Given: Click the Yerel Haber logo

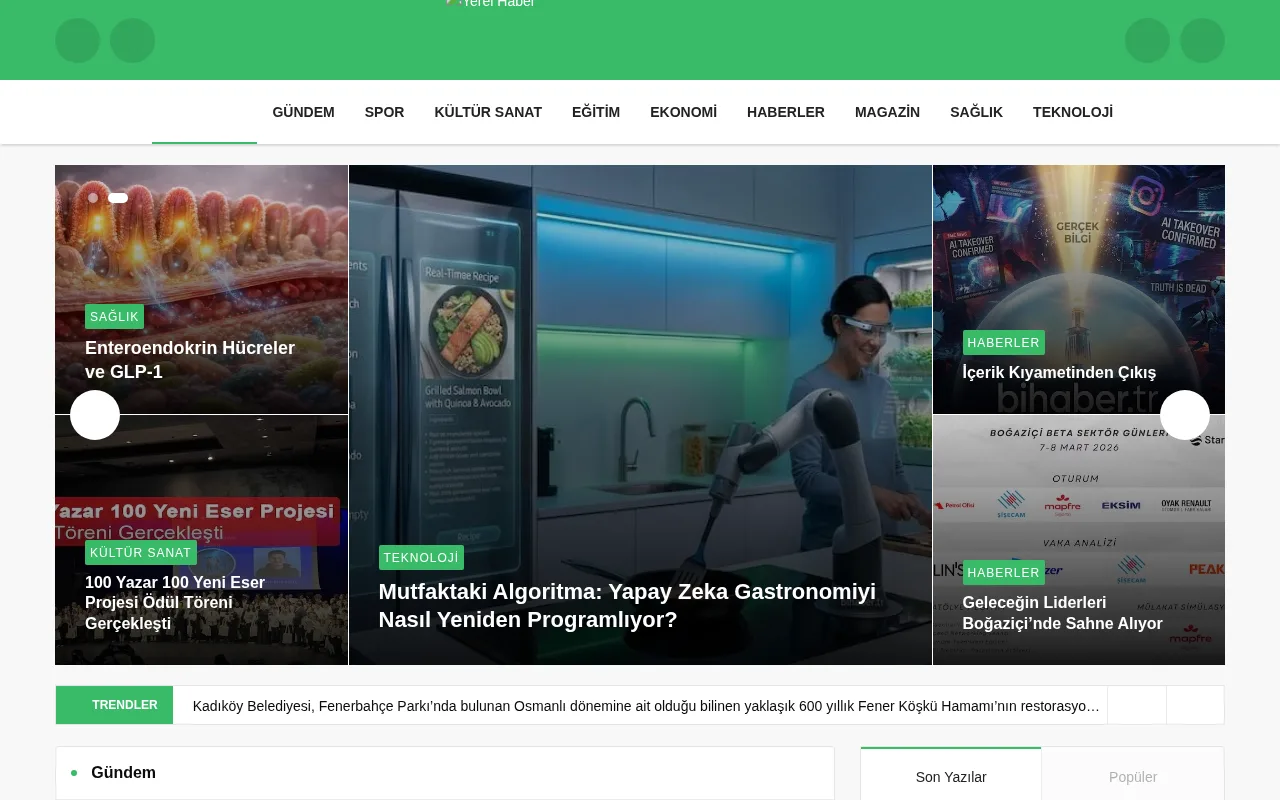Looking at the screenshot, I should [490, 3].
